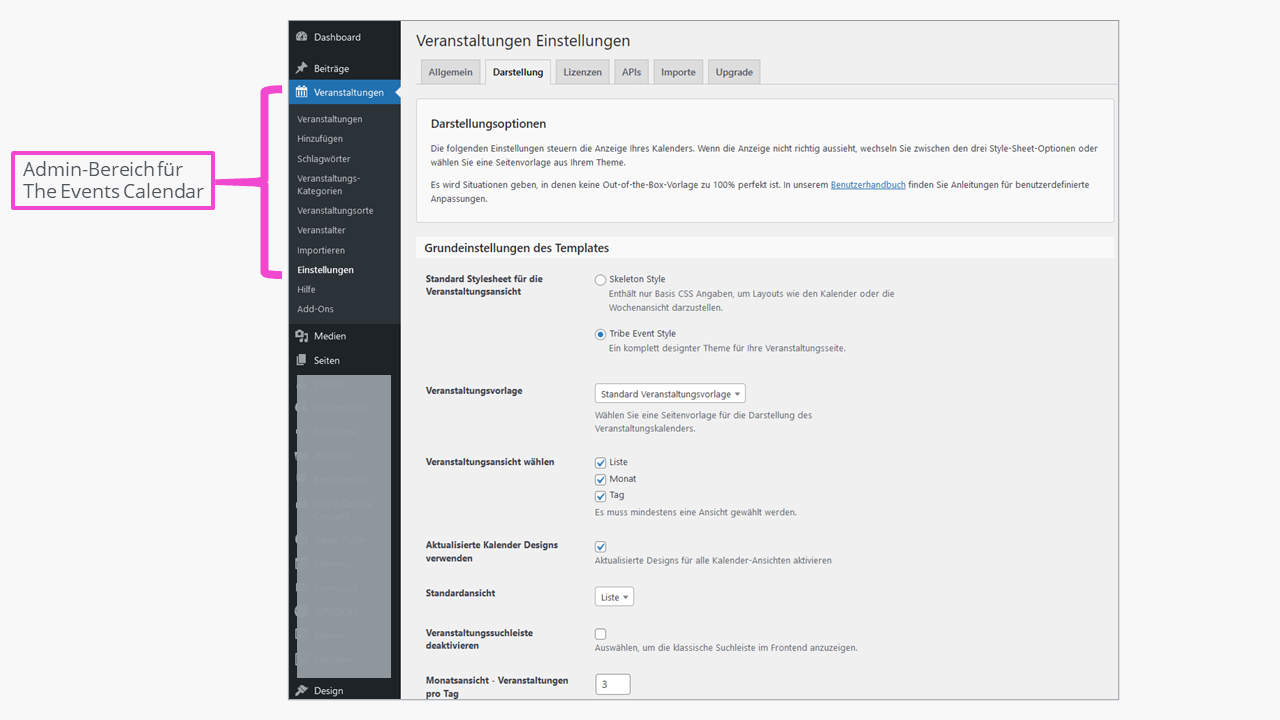Open the Veranstaltungen main menu item
Image resolution: width=1280 pixels, height=720 pixels.
pos(344,92)
